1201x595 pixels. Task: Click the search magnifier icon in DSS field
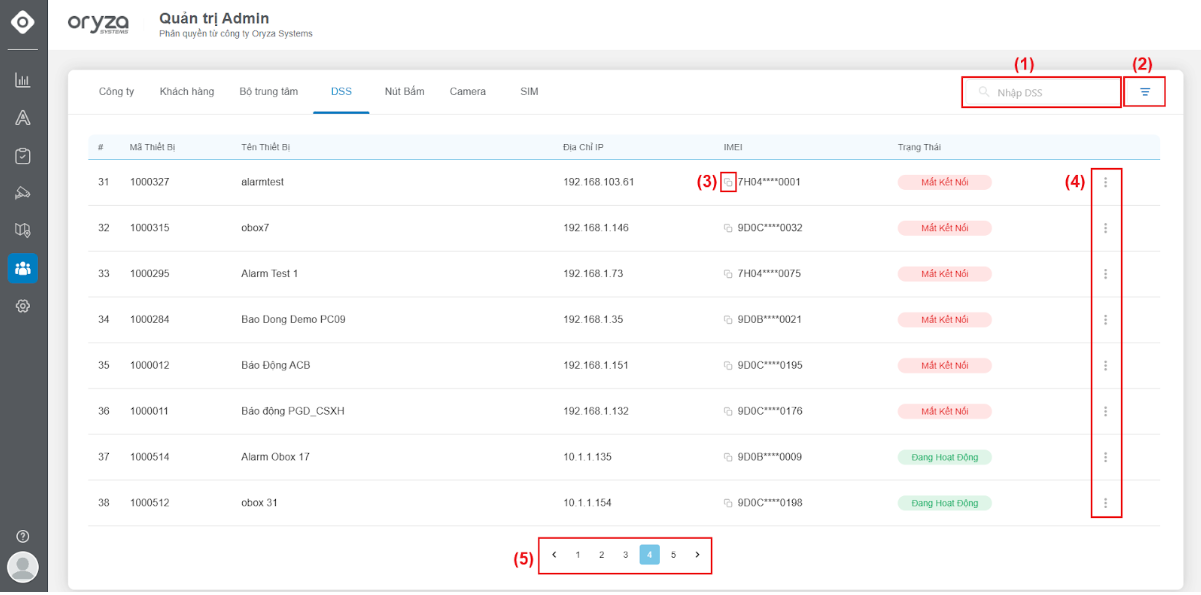click(x=984, y=92)
